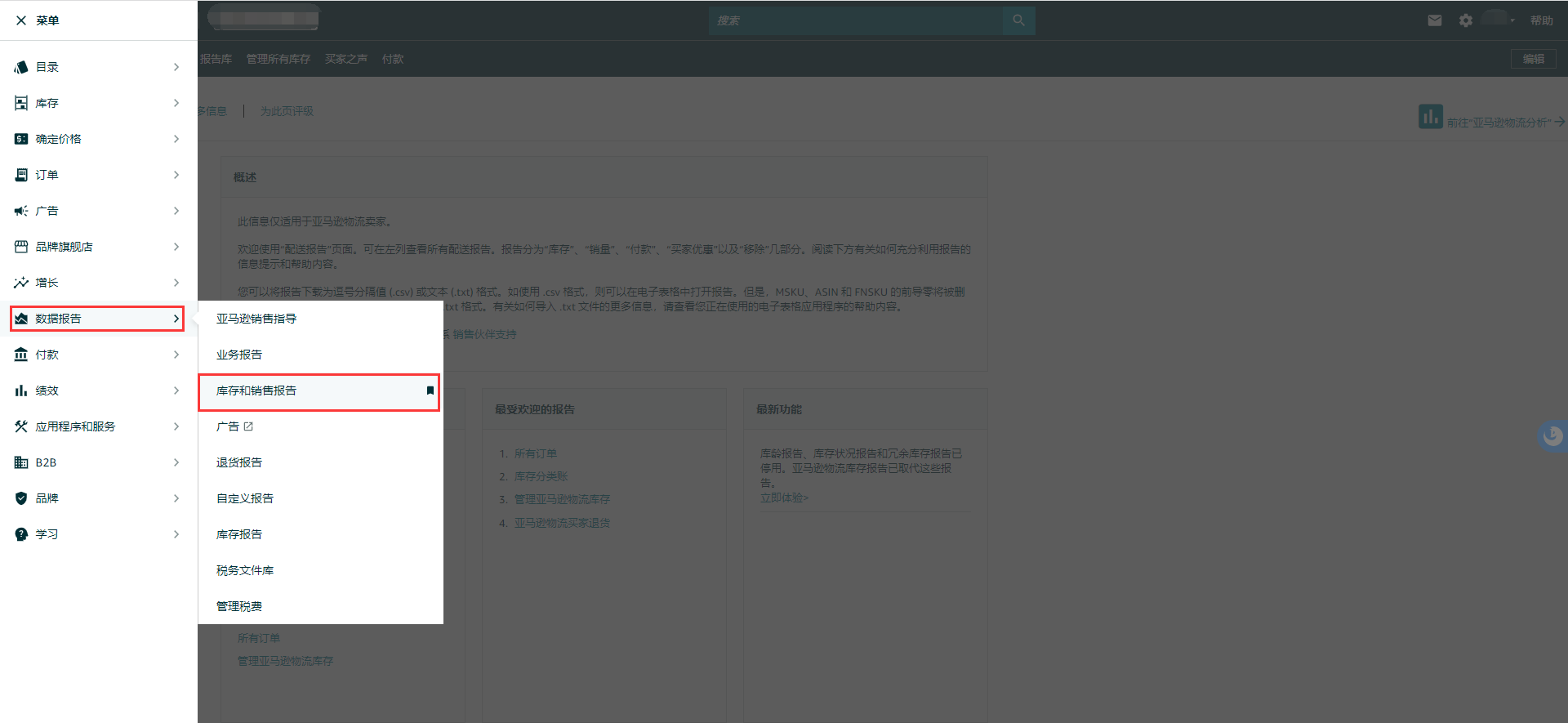
Task: Click the 销售伙伴支持 link
Action: coord(484,334)
